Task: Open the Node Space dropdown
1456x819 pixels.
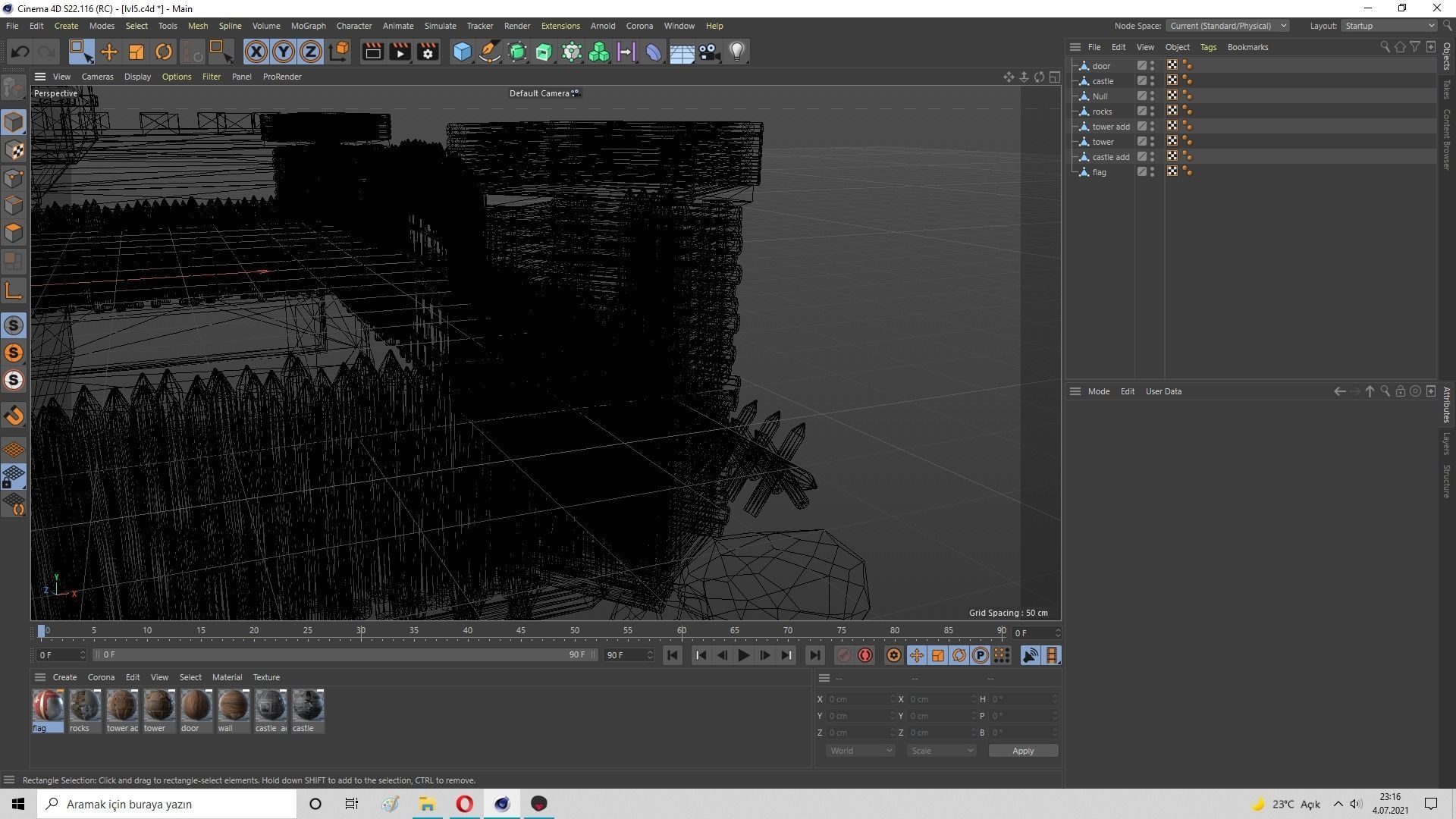Action: 1228,26
